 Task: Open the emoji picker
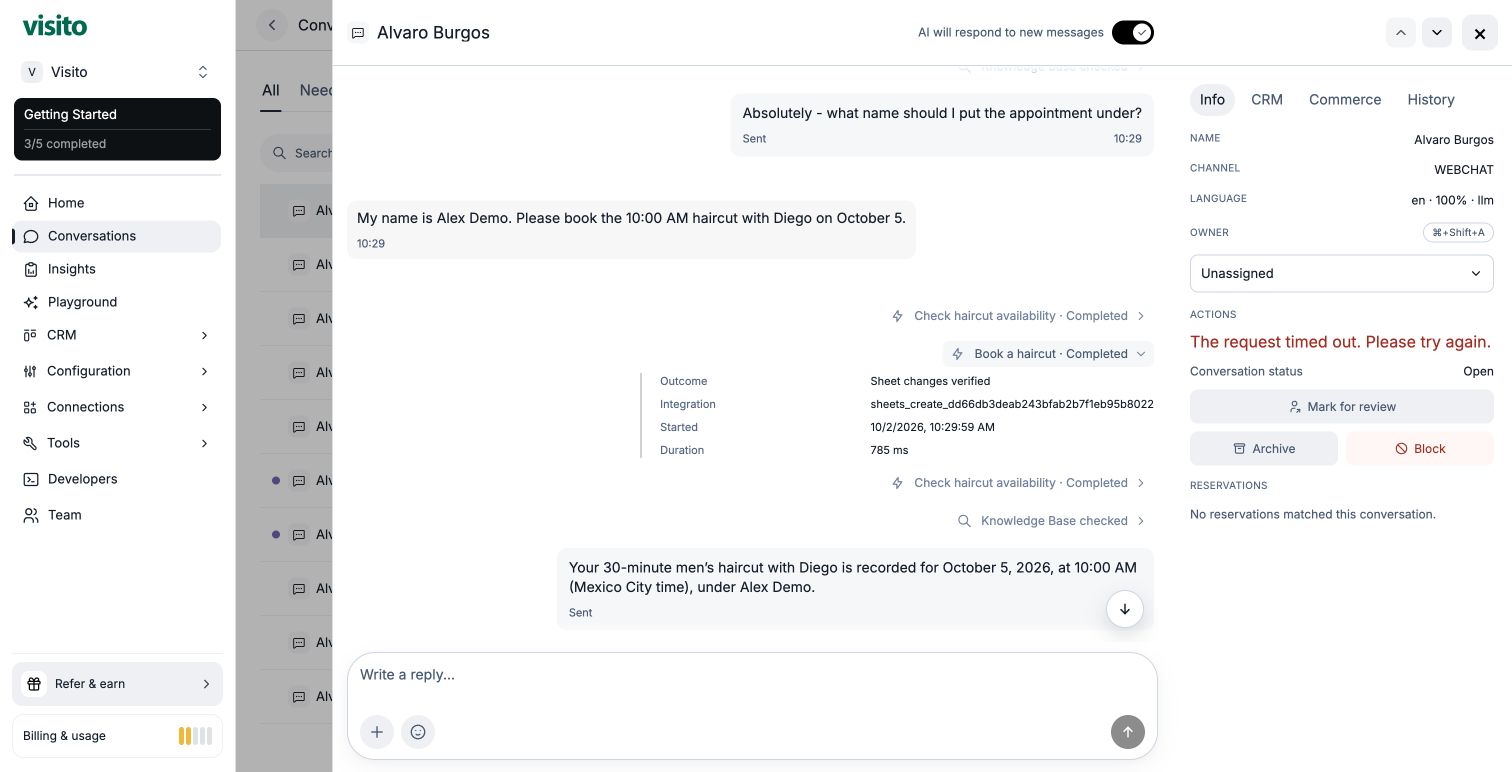click(418, 732)
